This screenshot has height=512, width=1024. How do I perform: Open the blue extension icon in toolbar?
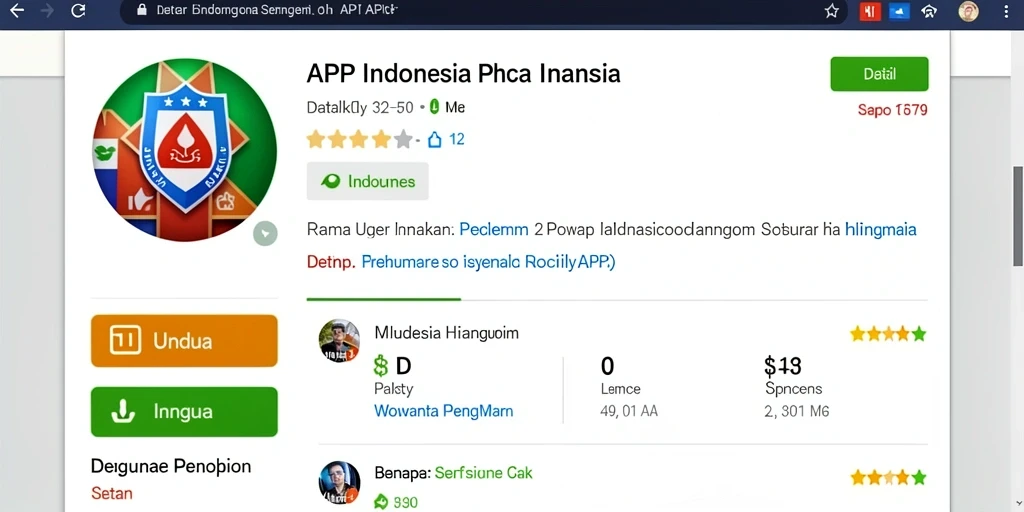tap(899, 11)
